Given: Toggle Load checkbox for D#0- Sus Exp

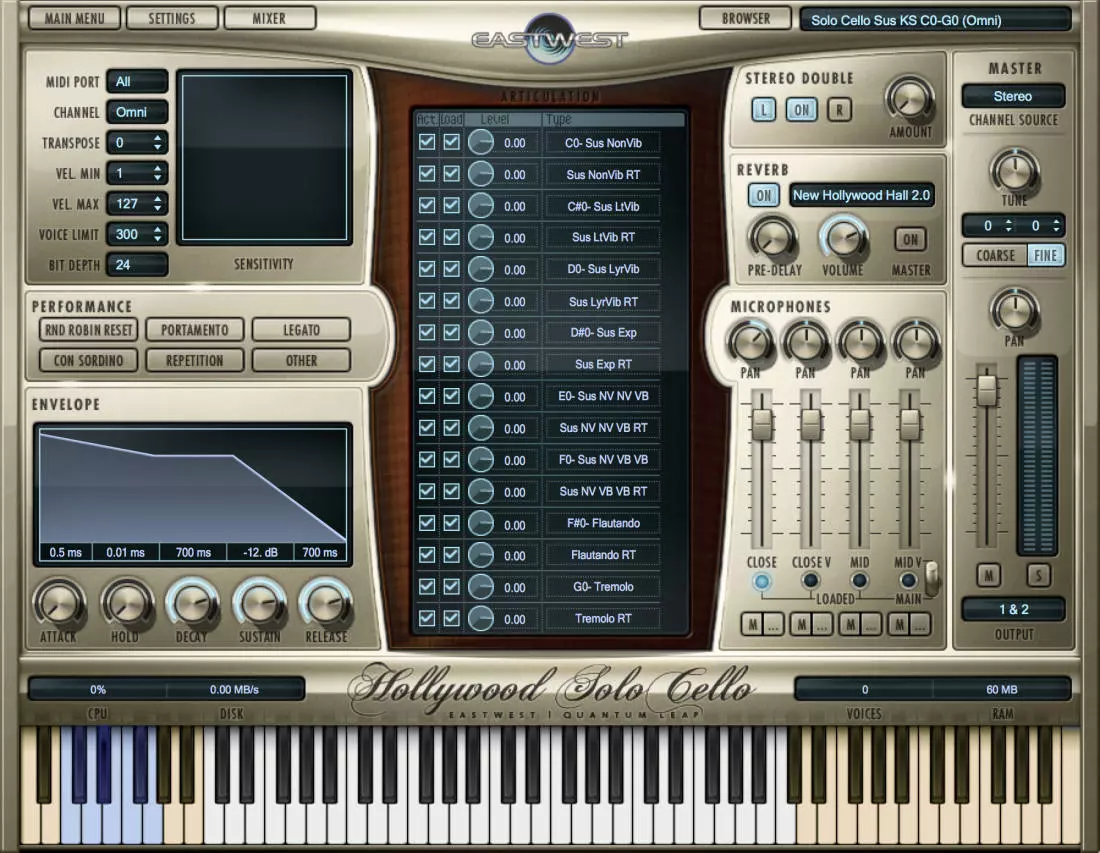Looking at the screenshot, I should coord(452,332).
